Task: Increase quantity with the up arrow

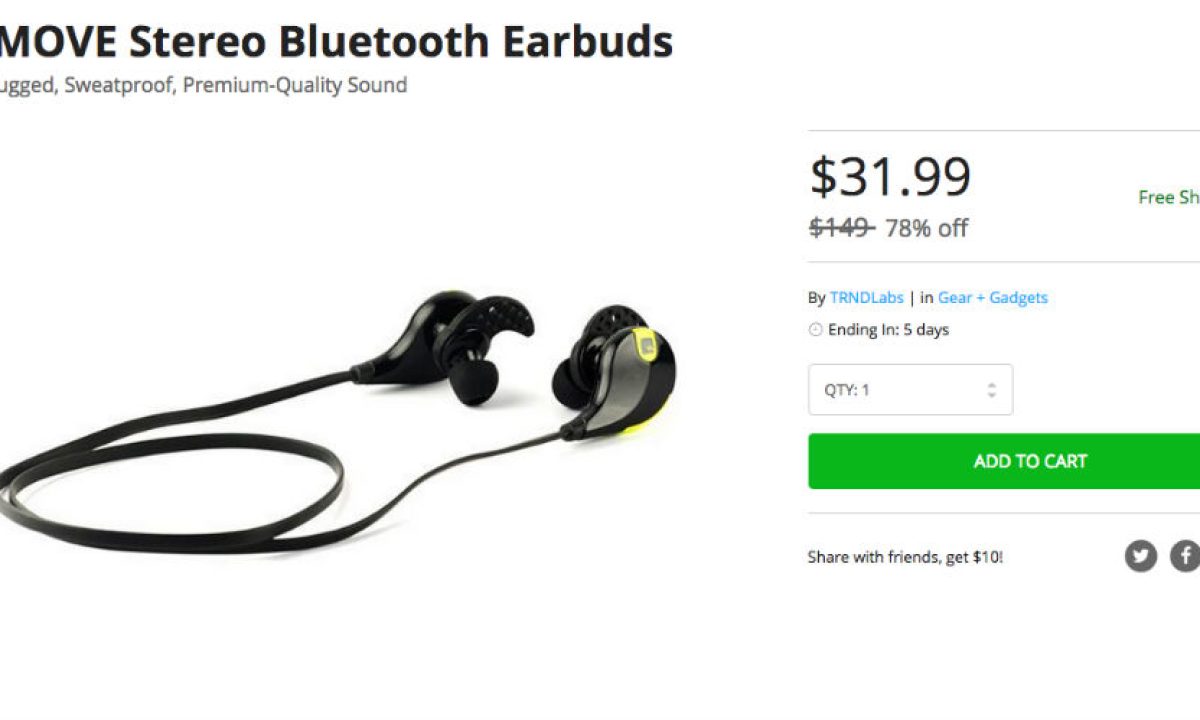Action: pos(991,384)
